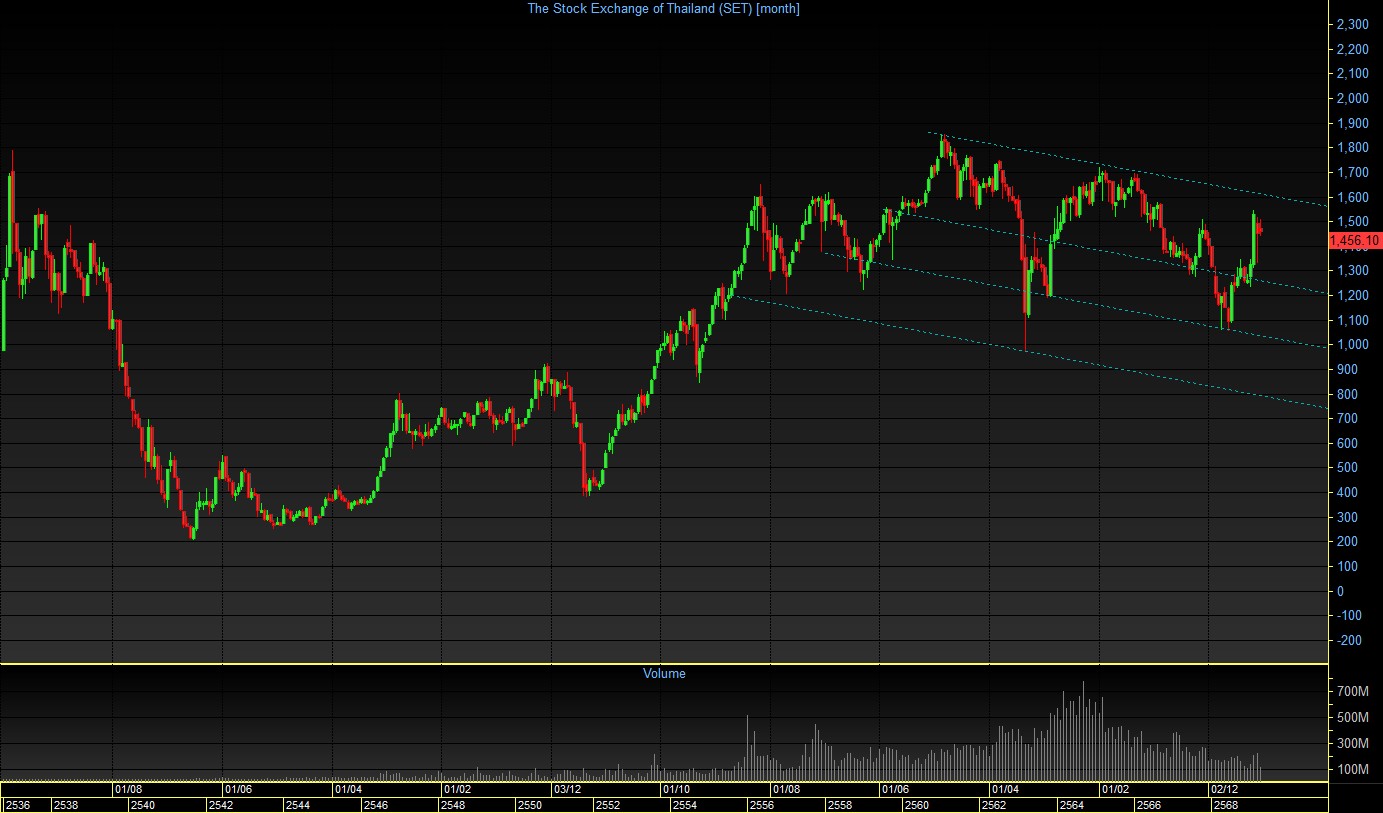Click the tallest volume bar

tap(1083, 731)
